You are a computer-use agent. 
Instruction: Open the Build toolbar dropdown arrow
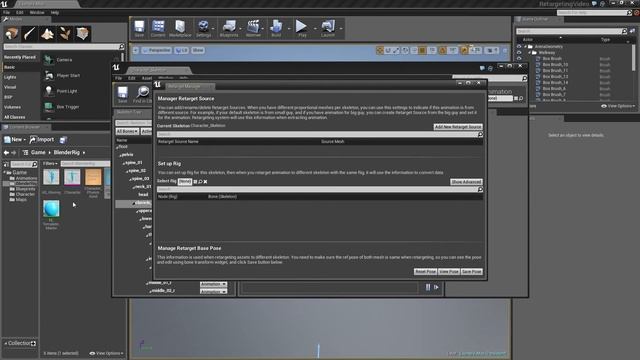(x=289, y=29)
